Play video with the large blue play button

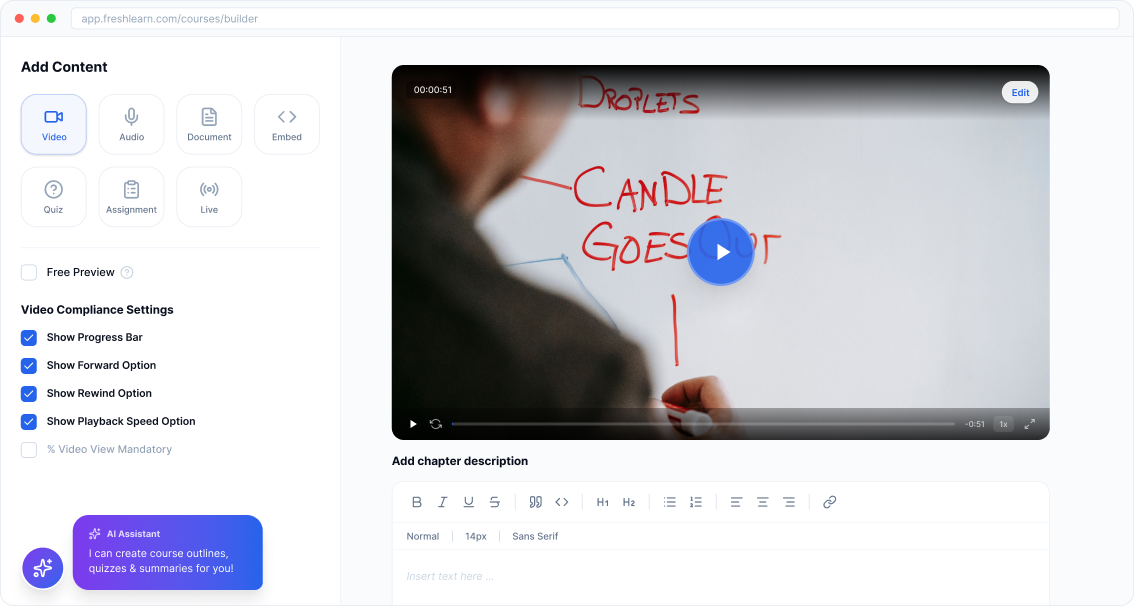click(720, 252)
